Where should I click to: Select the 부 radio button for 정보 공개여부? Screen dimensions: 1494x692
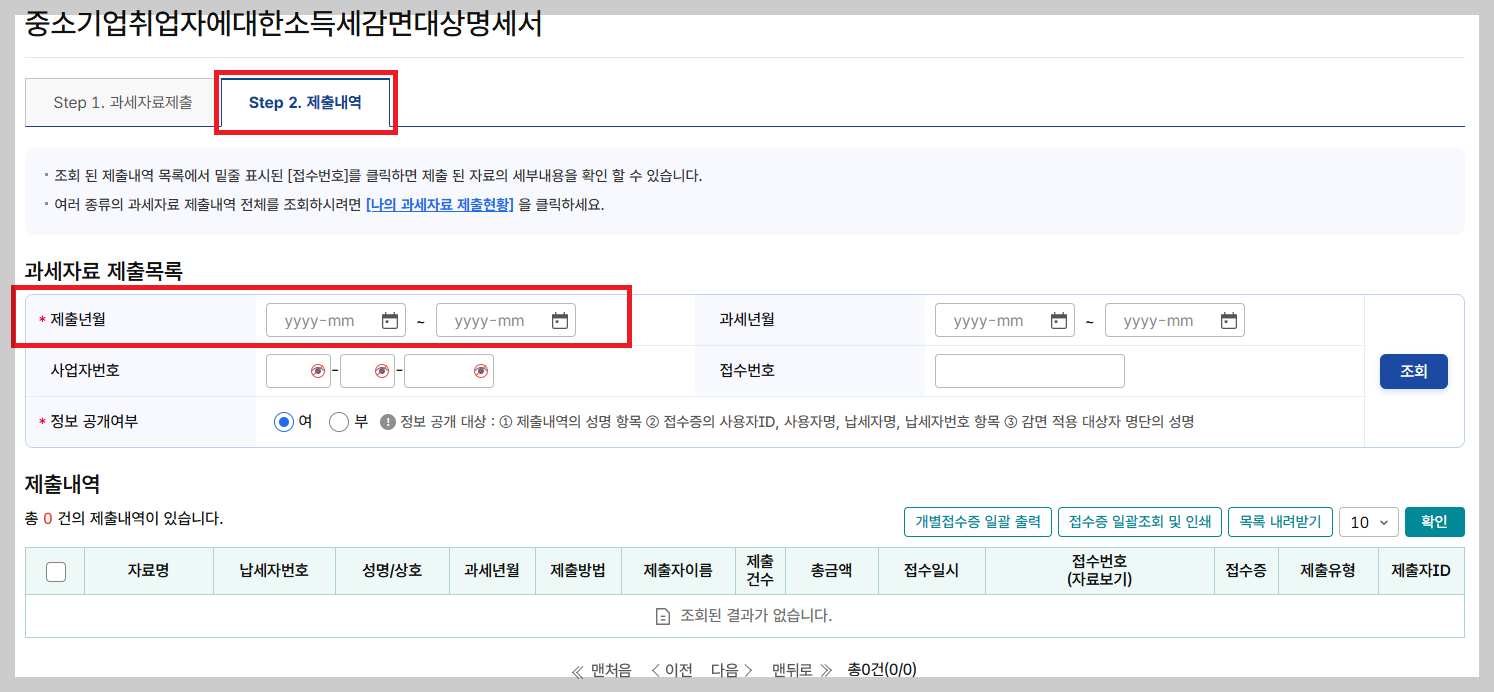tap(339, 421)
